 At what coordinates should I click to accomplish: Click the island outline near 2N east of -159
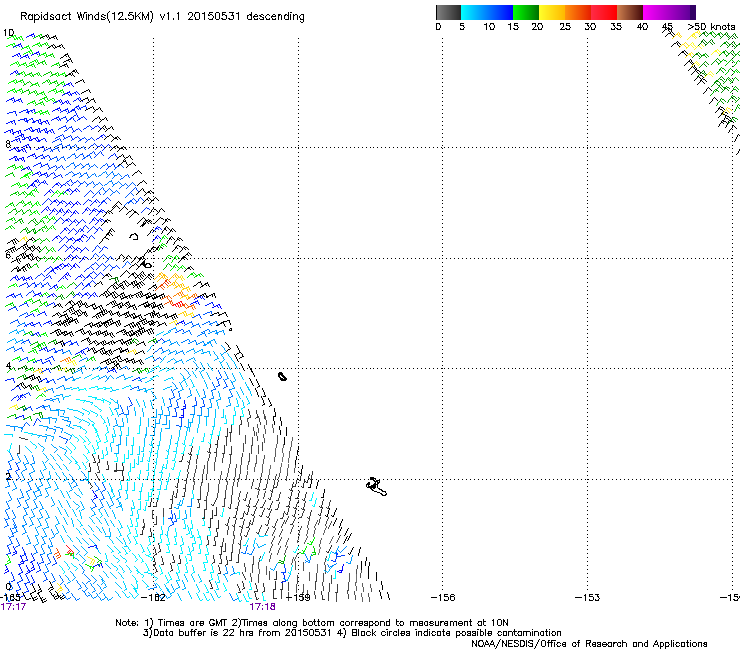[376, 487]
